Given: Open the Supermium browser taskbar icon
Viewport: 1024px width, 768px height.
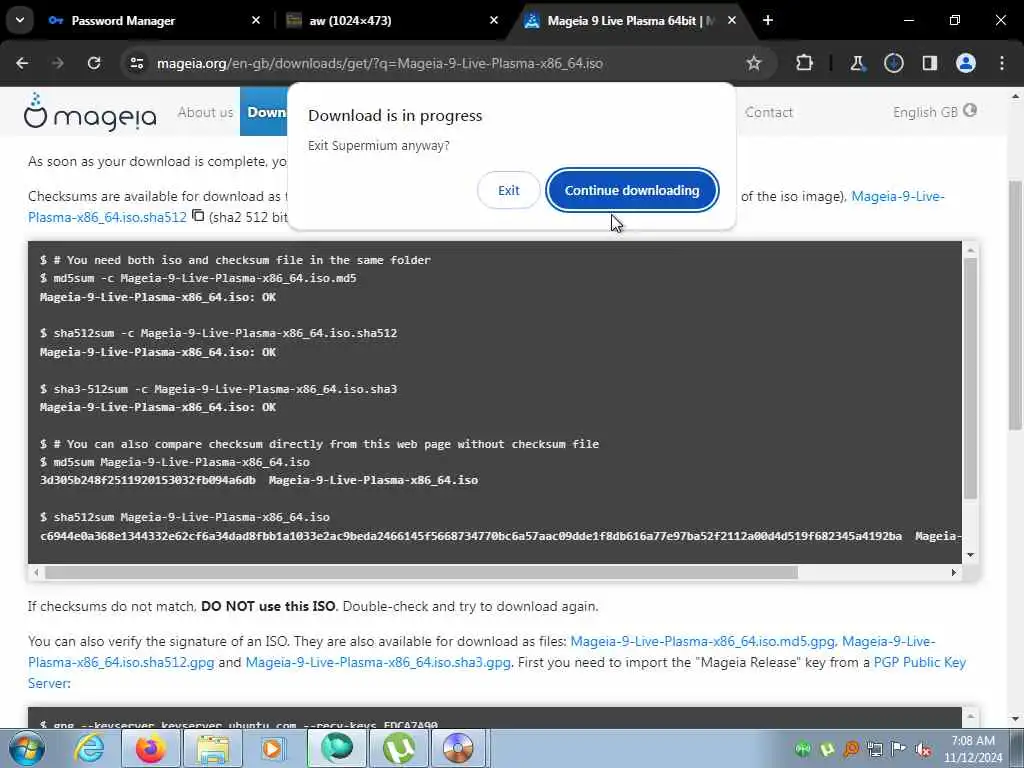Looking at the screenshot, I should click(337, 748).
